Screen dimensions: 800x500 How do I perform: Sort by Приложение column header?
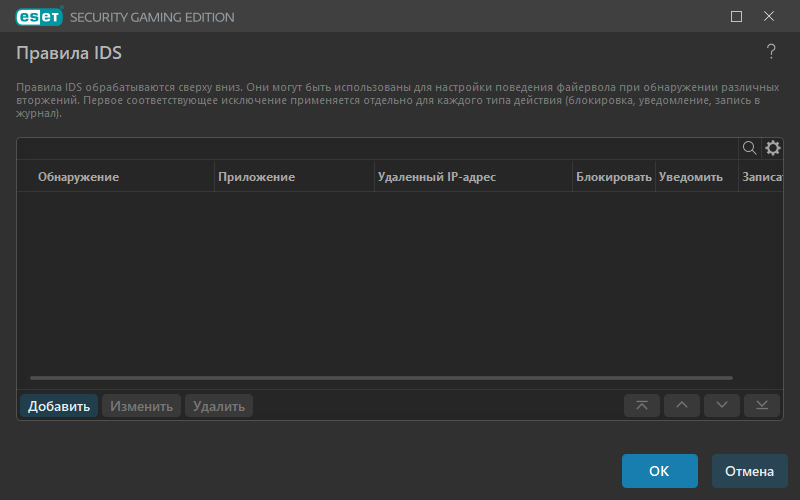[x=294, y=177]
